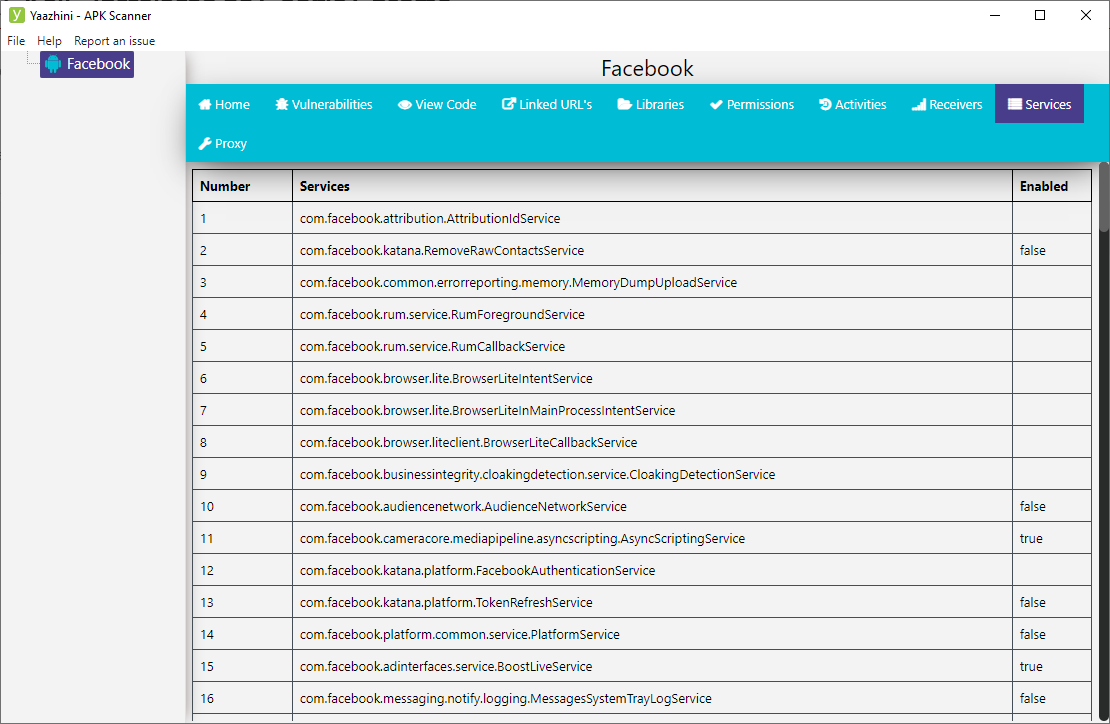Image resolution: width=1110 pixels, height=724 pixels.
Task: Select the Services tab
Action: click(x=1039, y=104)
